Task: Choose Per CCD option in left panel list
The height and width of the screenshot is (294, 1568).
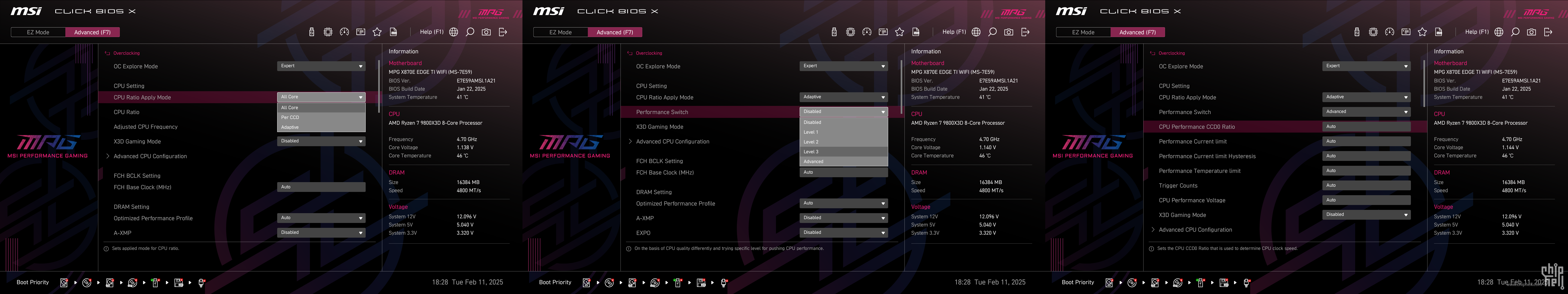Action: pos(321,118)
